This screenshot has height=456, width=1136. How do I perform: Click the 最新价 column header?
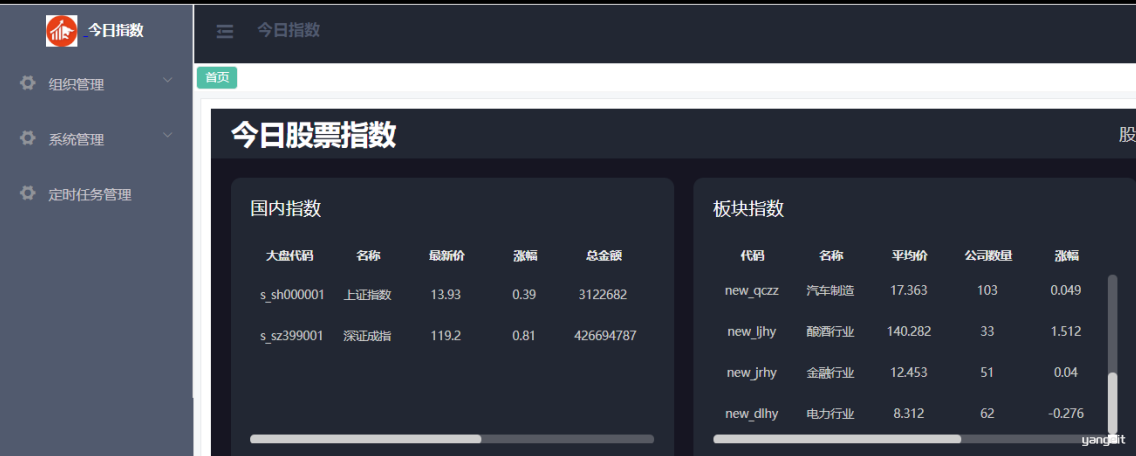click(446, 256)
